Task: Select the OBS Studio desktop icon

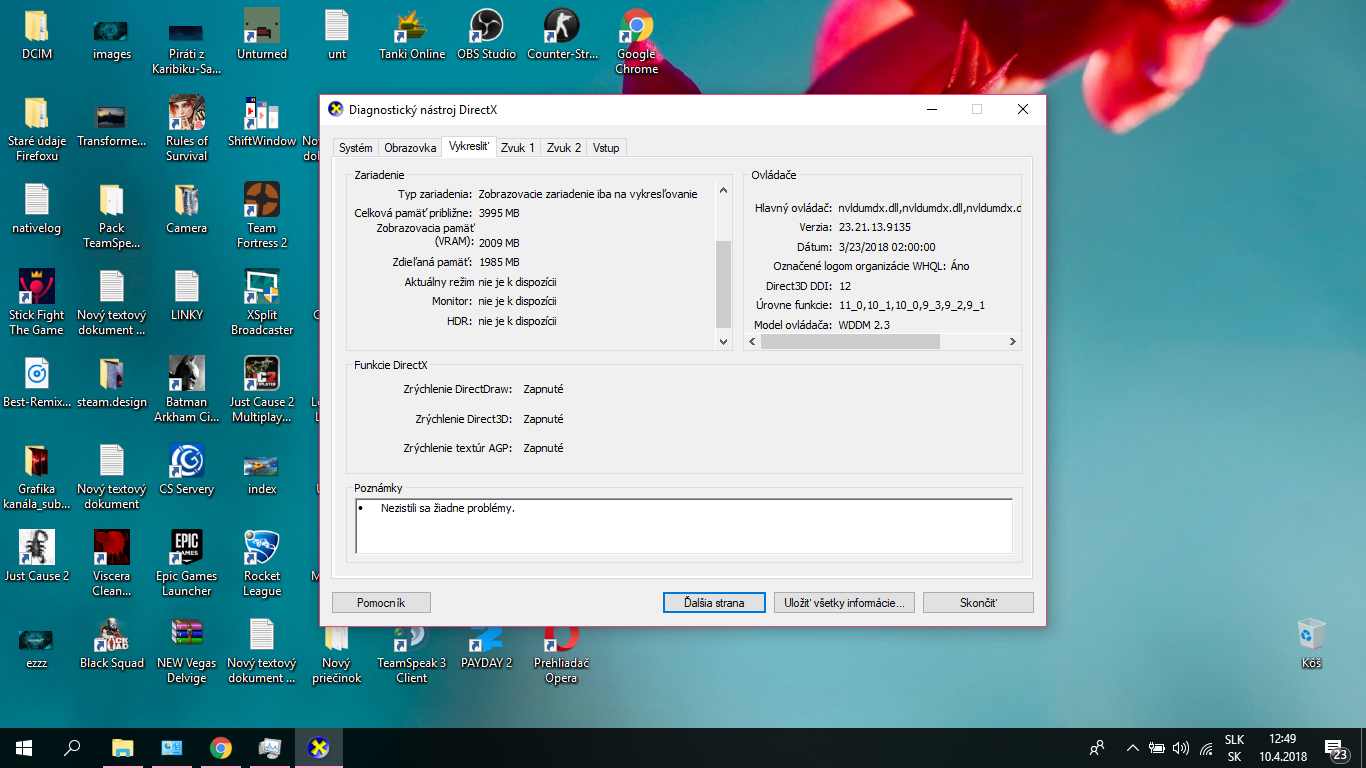Action: point(486,35)
